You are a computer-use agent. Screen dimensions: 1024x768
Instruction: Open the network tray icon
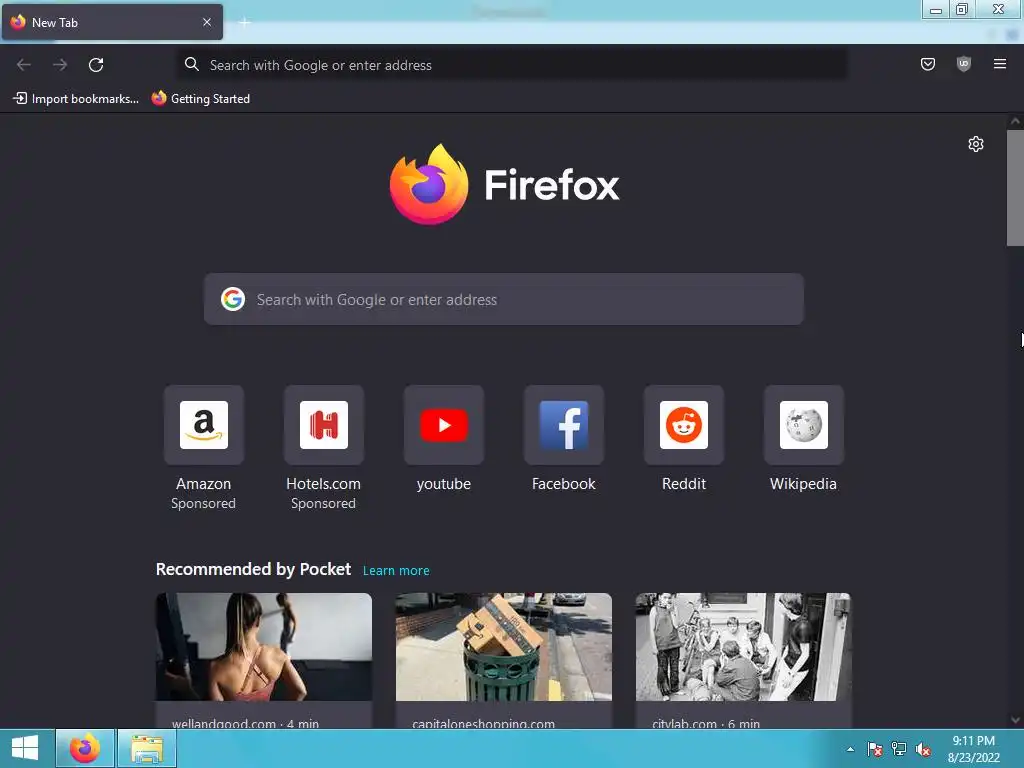899,749
